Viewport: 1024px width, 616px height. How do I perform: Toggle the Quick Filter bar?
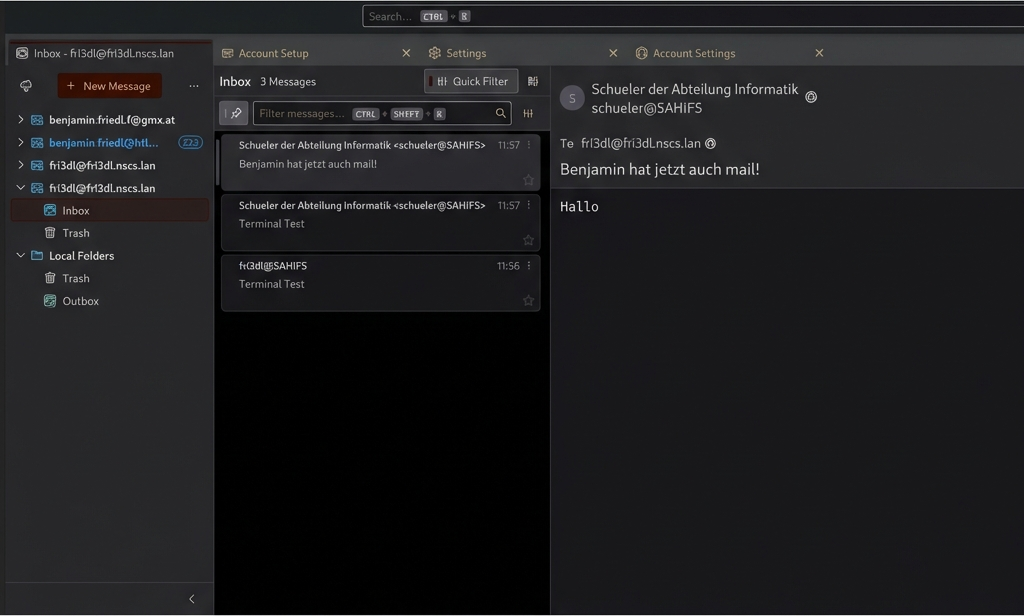[x=471, y=82]
